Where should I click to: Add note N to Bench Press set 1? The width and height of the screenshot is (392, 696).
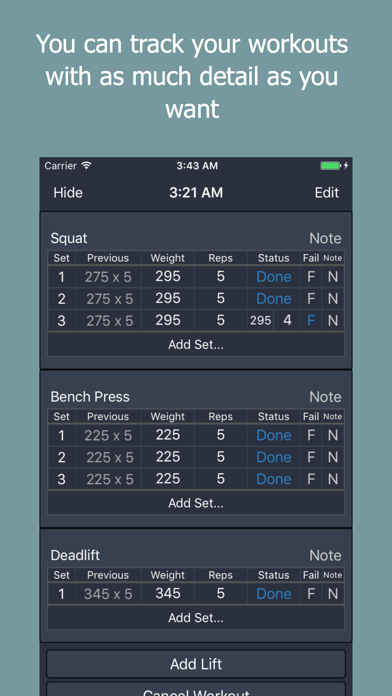click(333, 435)
